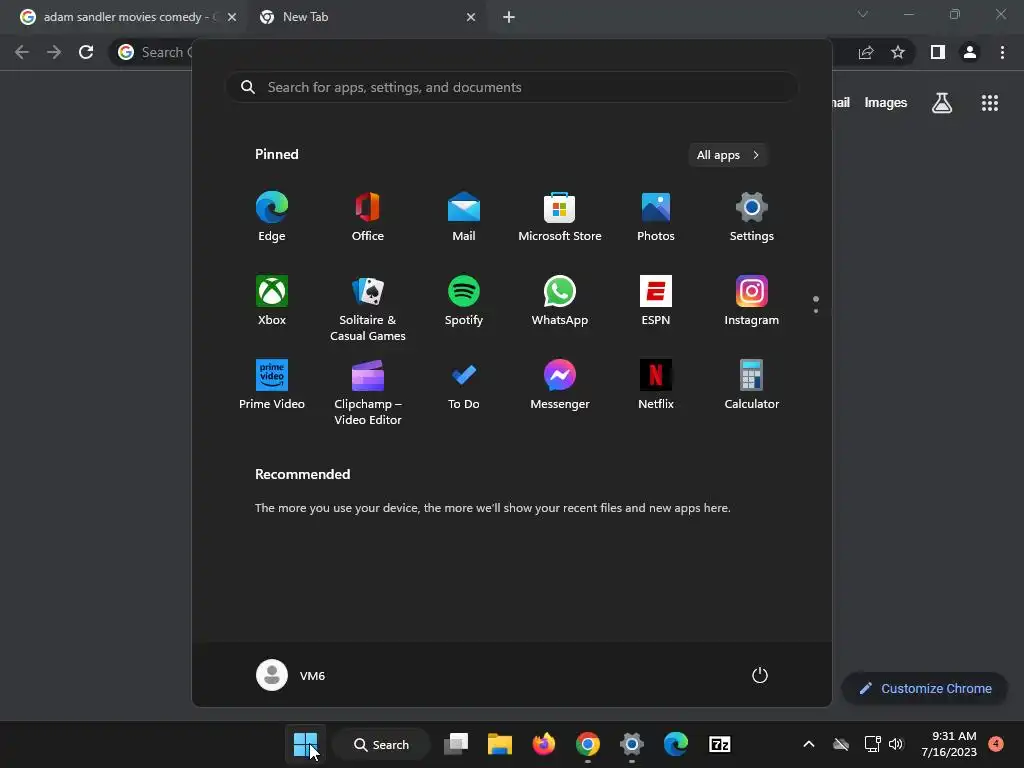Viewport: 1024px width, 768px height.
Task: Open the Edge pinned app
Action: pyautogui.click(x=272, y=217)
